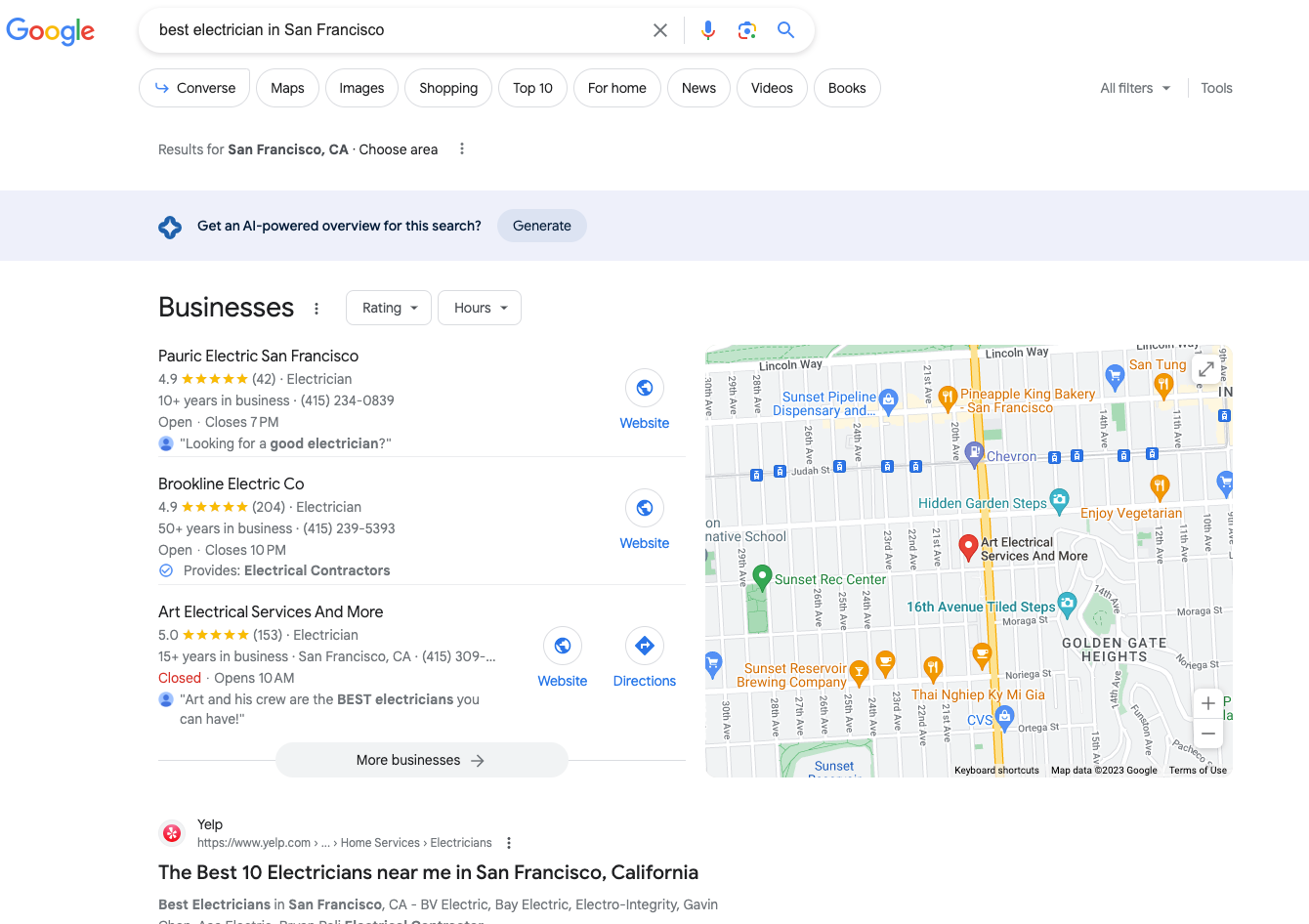Viewport: 1309px width, 924px height.
Task: Open Pauric Electric San Francisco listing
Action: (258, 357)
